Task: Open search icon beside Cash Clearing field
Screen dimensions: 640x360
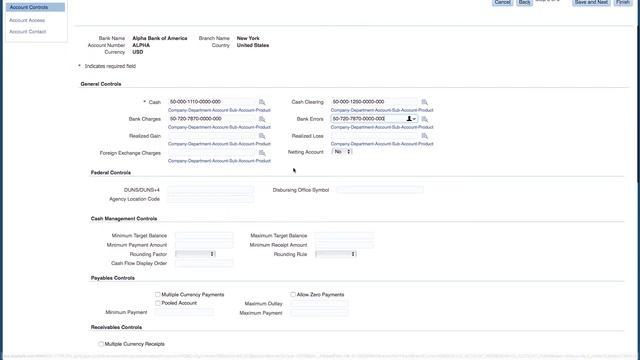Action: (424, 102)
